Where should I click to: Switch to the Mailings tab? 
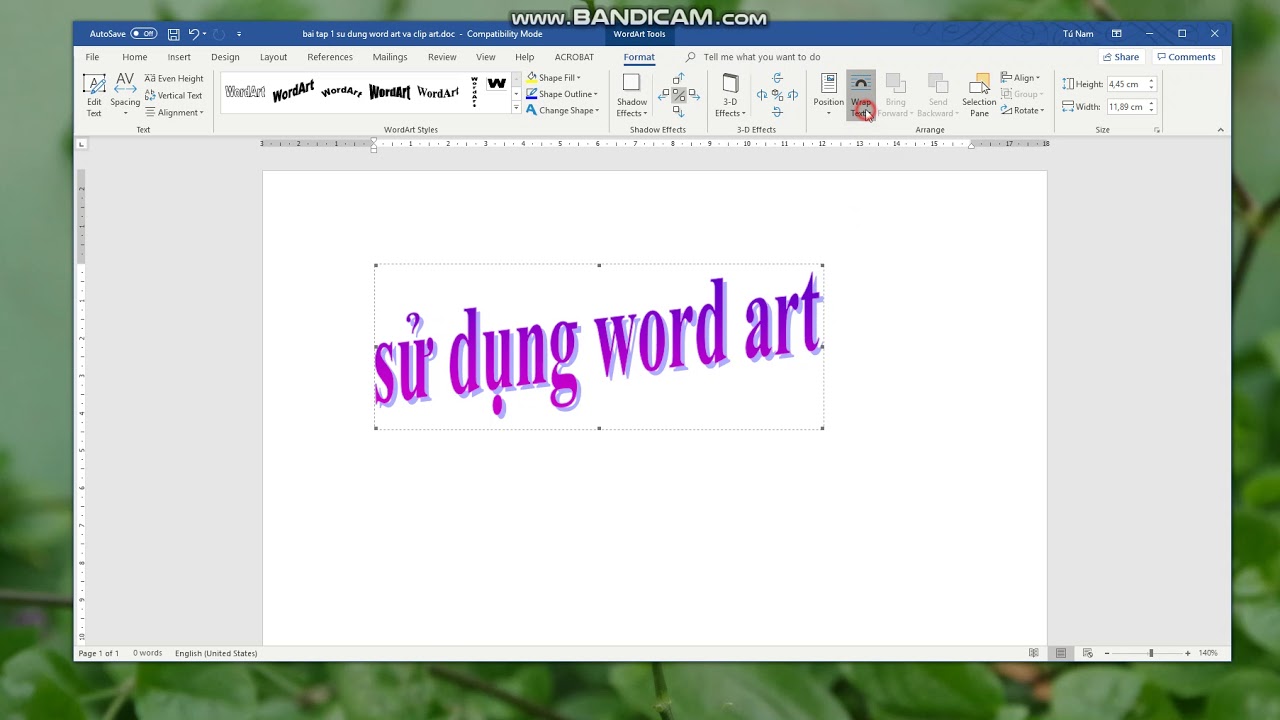390,57
